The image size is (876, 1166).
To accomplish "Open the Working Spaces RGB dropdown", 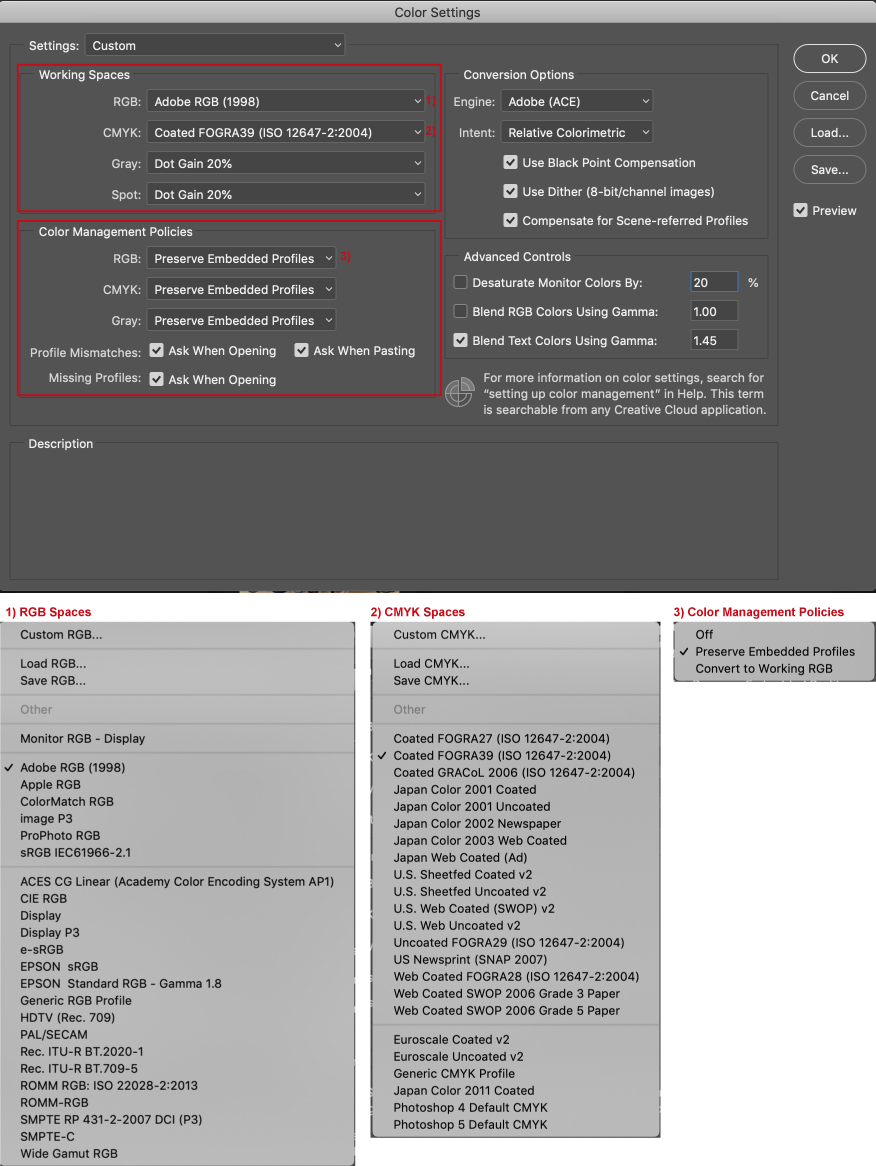I will point(286,101).
